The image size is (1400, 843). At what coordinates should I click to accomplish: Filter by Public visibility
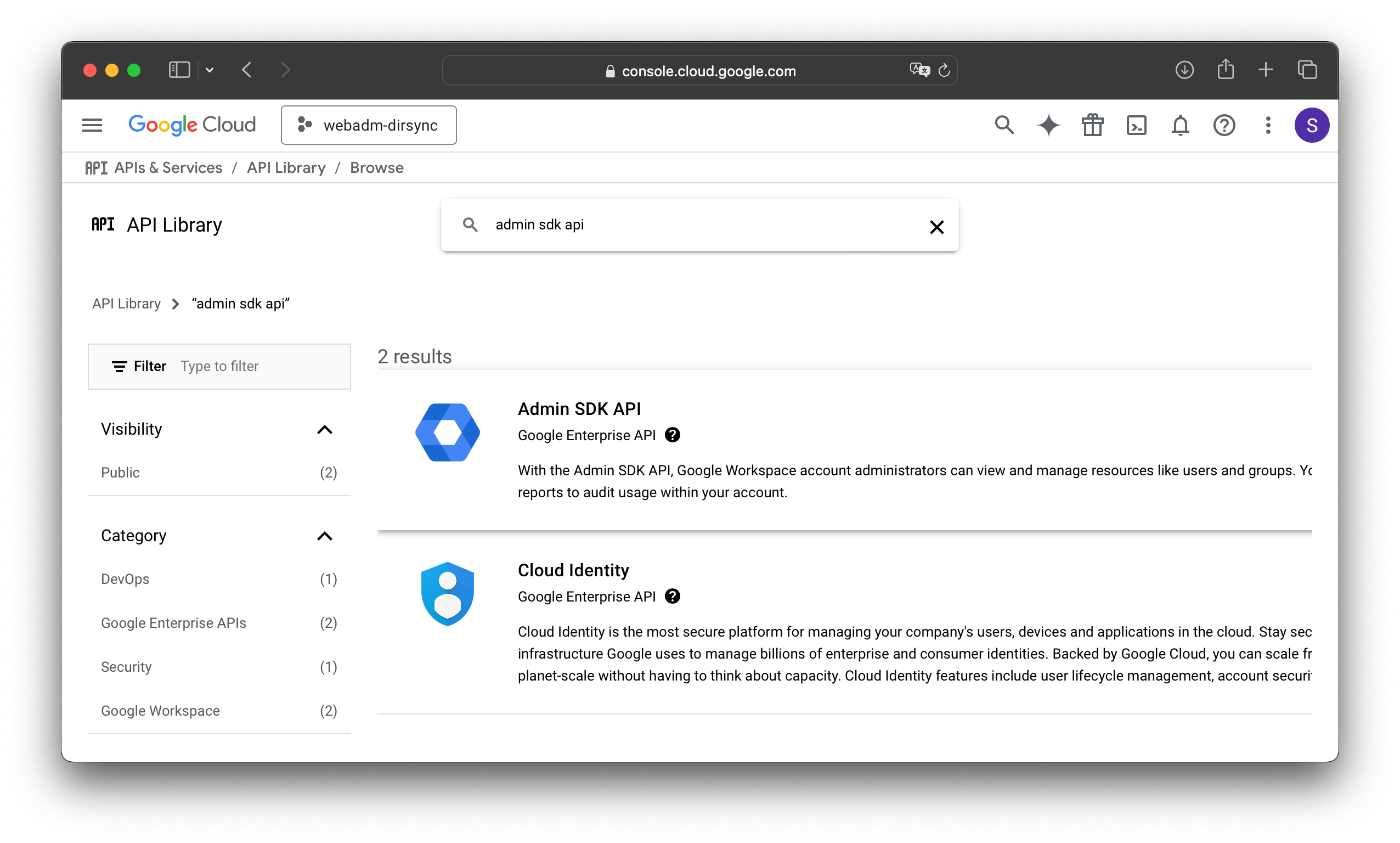tap(219, 473)
